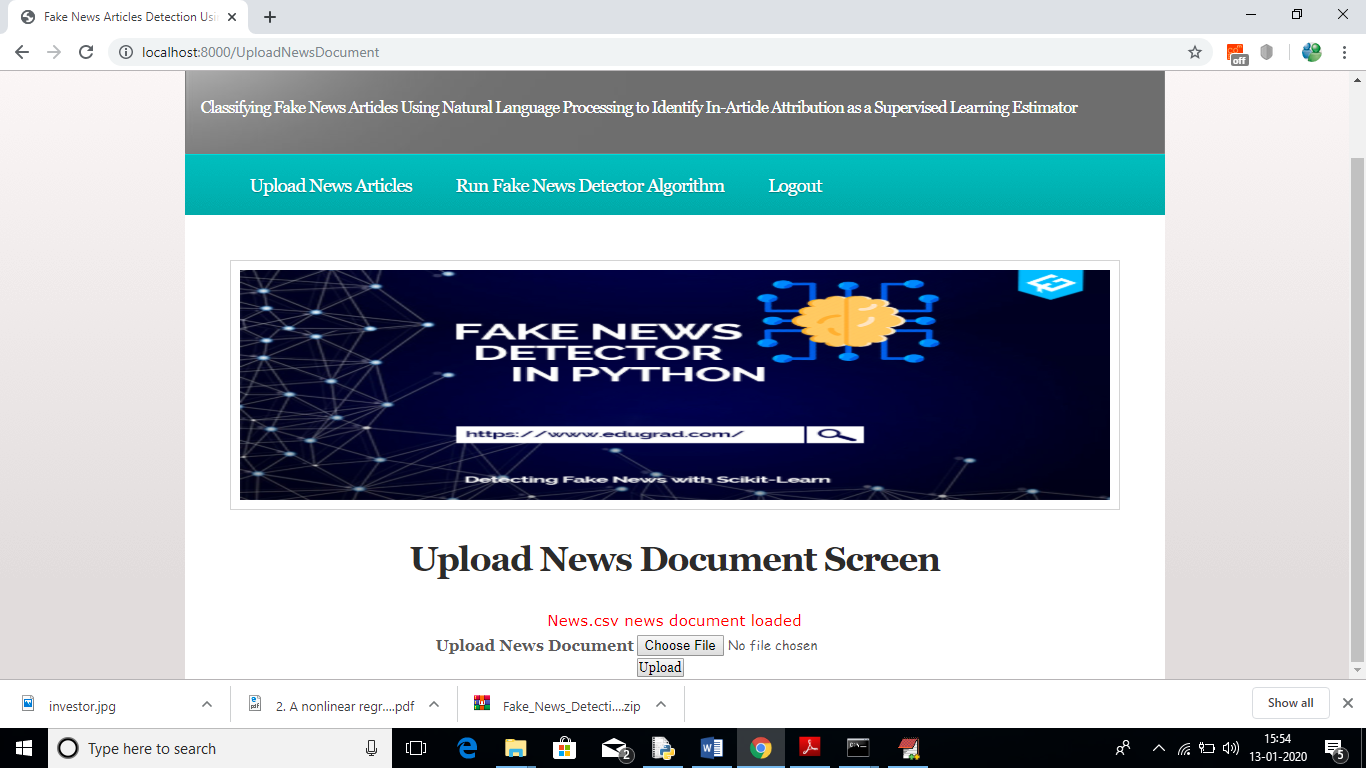This screenshot has height=768, width=1366.
Task: Open volume control in system tray
Action: [1231, 748]
